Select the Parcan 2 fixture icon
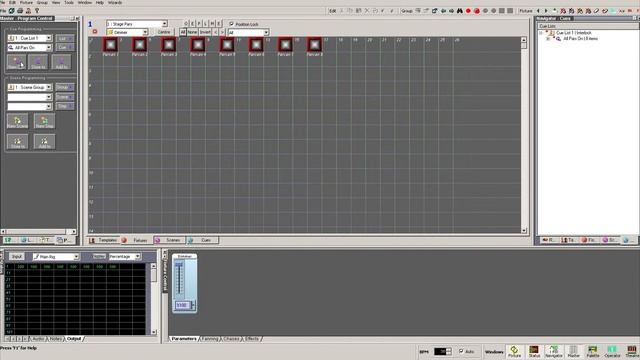640x360 pixels. [x=140, y=44]
